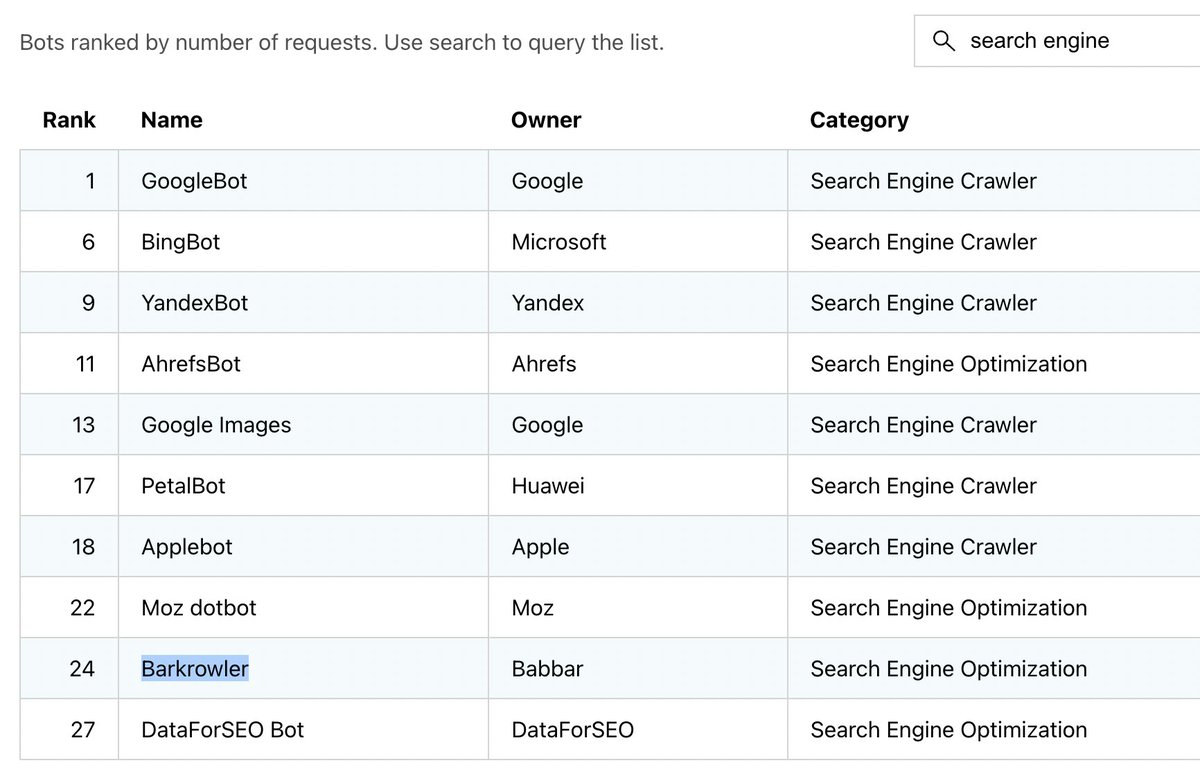
Task: Click rank 17 cell
Action: pyautogui.click(x=69, y=486)
